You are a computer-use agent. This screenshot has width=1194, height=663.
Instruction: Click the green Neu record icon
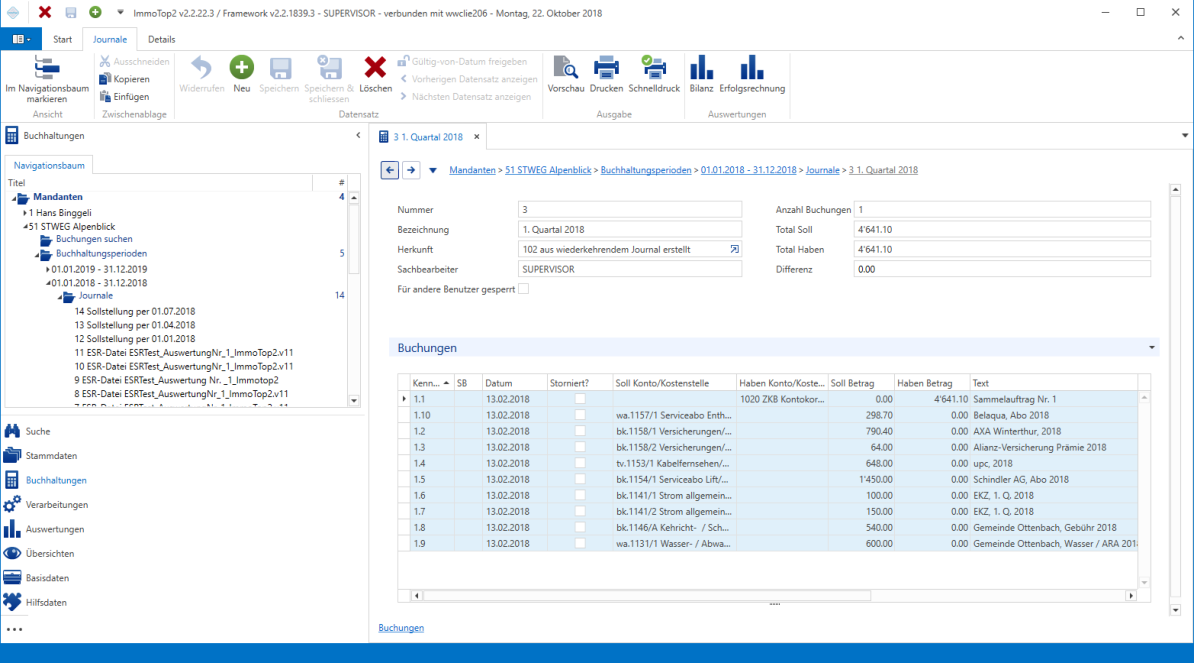241,68
